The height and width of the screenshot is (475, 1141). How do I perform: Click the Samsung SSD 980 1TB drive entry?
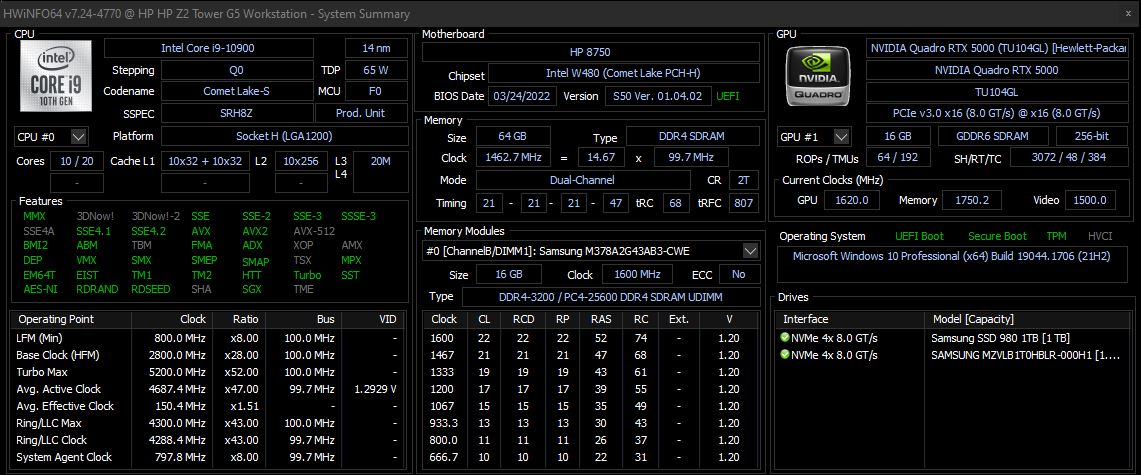coord(1000,338)
